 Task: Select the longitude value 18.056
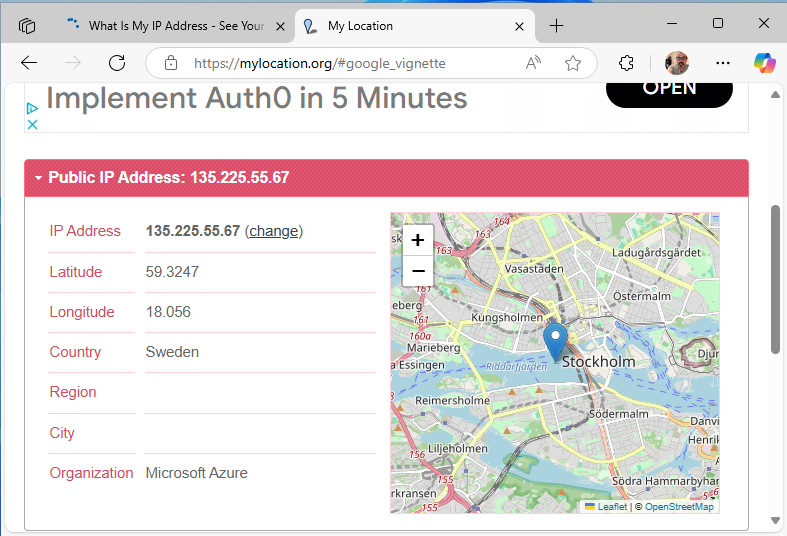[168, 312]
